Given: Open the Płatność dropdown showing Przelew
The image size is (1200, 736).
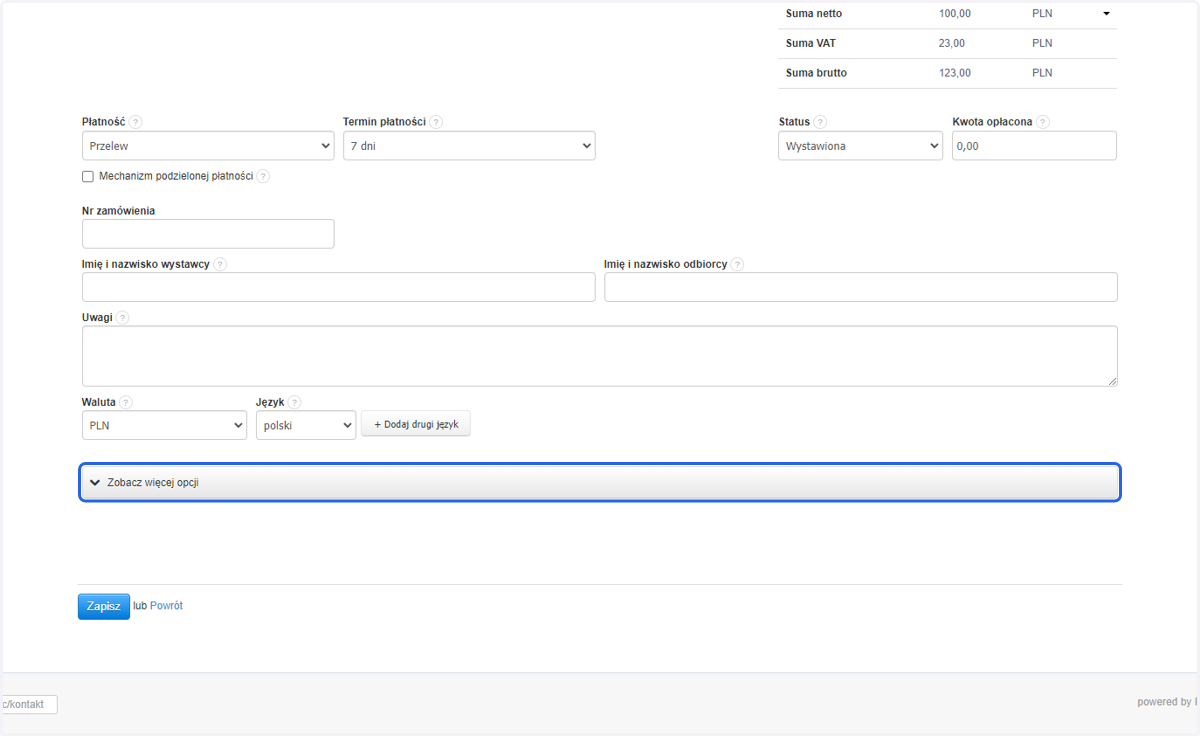Looking at the screenshot, I should point(208,146).
